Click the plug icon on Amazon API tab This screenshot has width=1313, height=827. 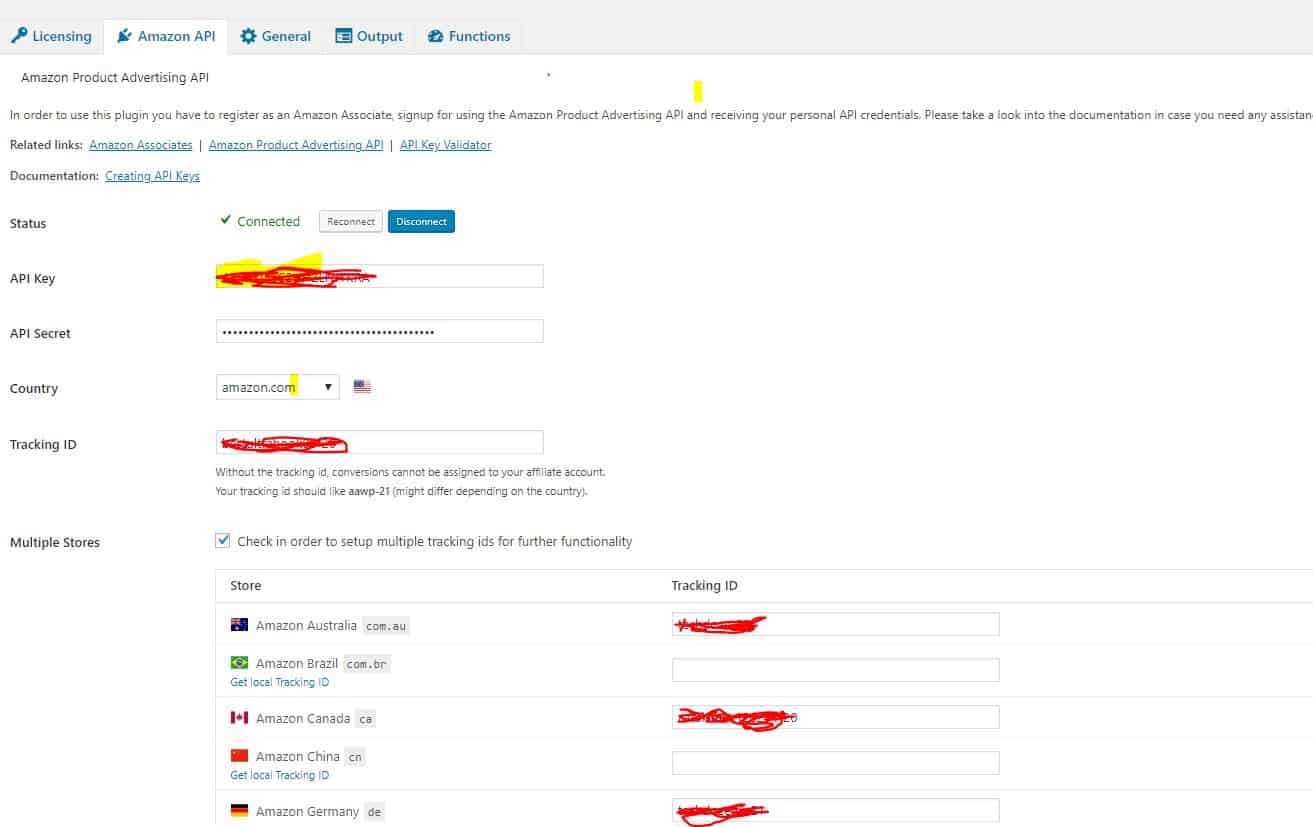(x=124, y=36)
